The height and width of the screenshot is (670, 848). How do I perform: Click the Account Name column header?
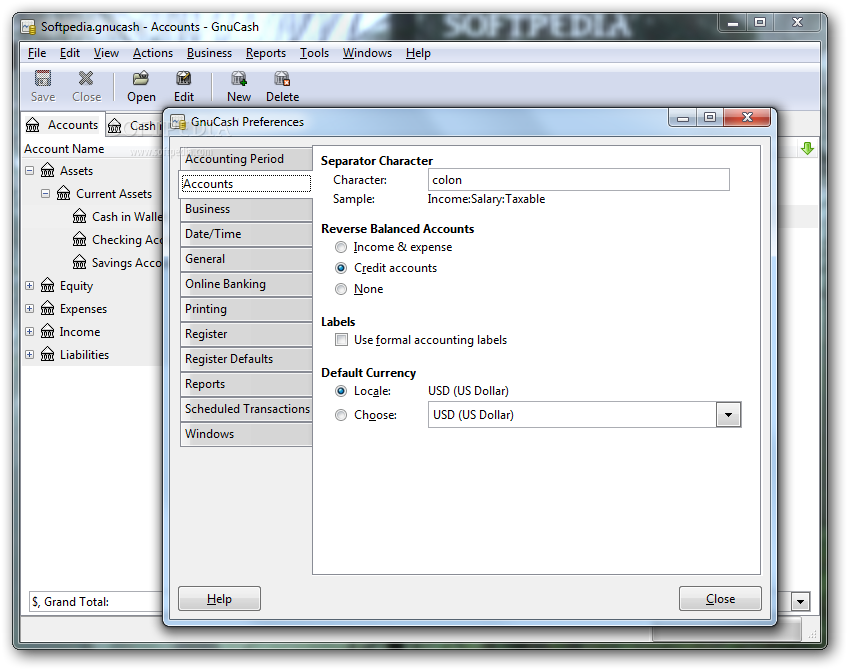[92, 149]
